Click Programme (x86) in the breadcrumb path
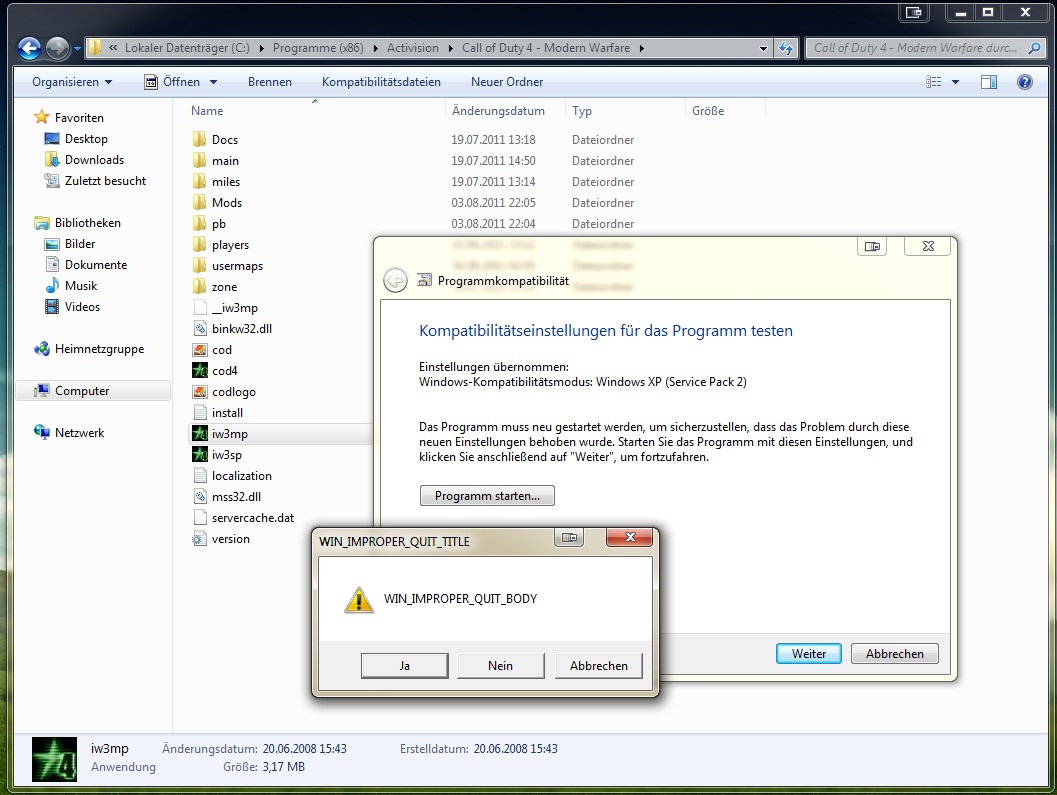 click(x=318, y=48)
